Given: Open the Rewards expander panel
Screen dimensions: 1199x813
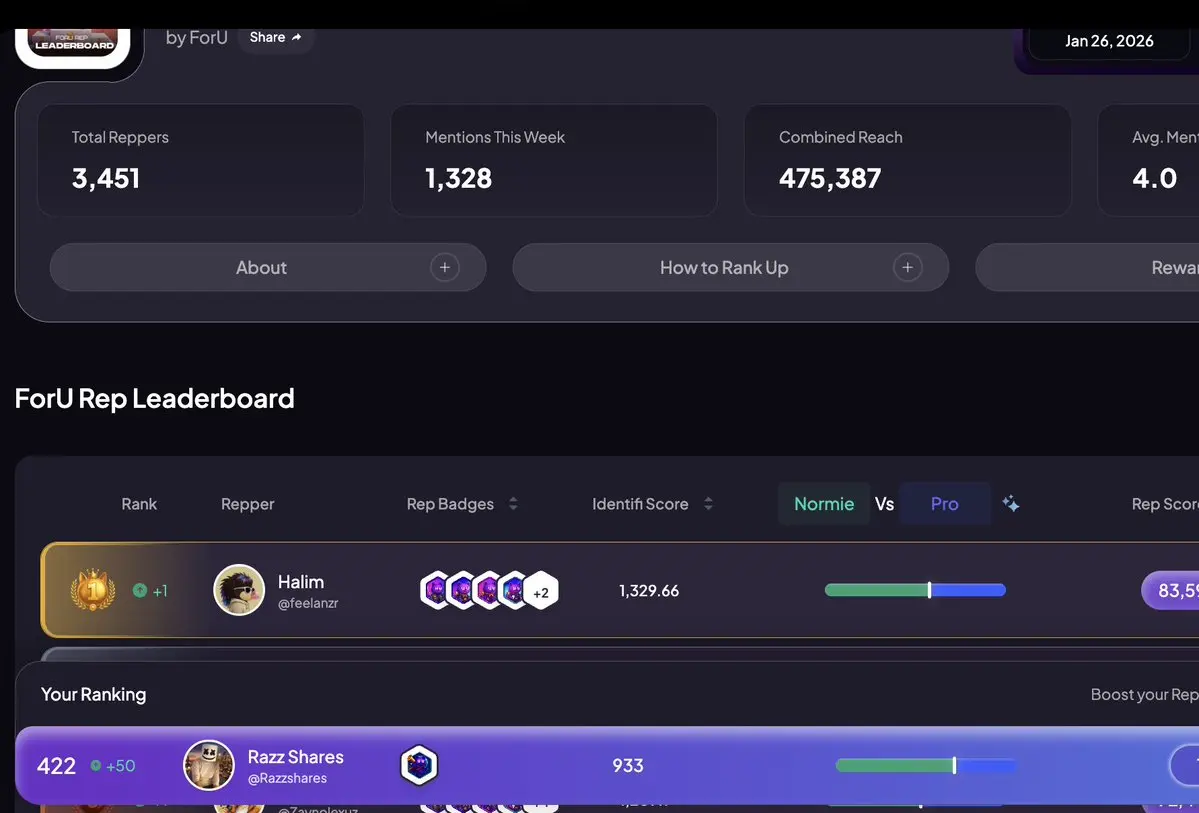Looking at the screenshot, I should 1087,268.
